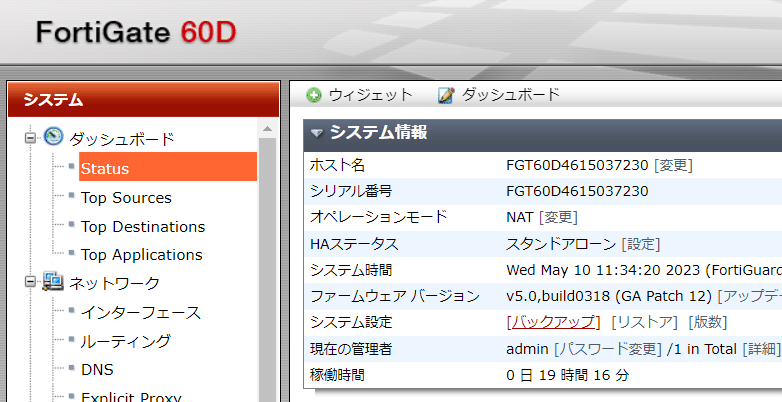Image resolution: width=782 pixels, height=402 pixels.
Task: Click 設定 link for HA status
Action: click(641, 244)
